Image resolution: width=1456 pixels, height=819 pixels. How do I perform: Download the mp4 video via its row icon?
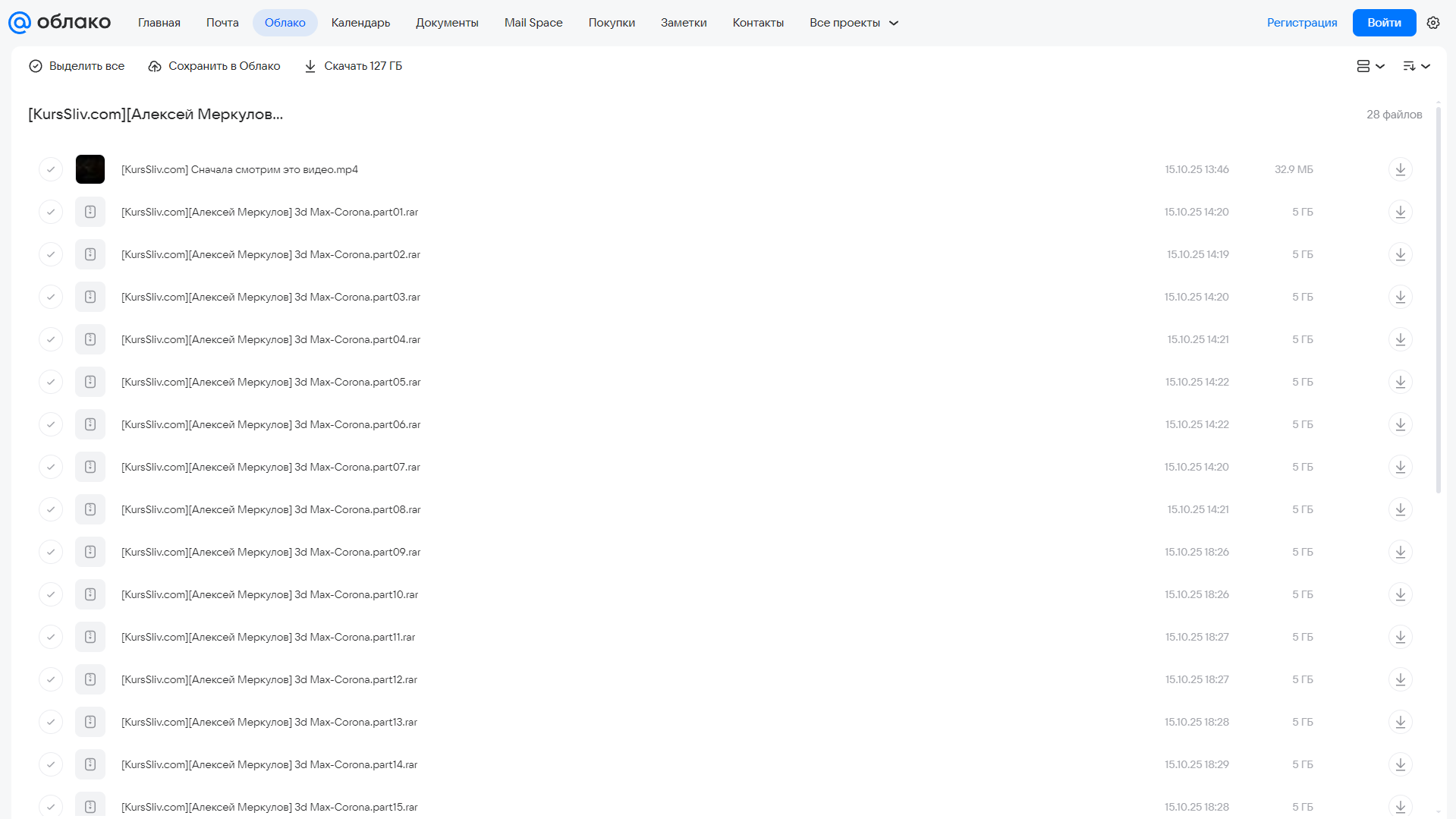(1401, 169)
